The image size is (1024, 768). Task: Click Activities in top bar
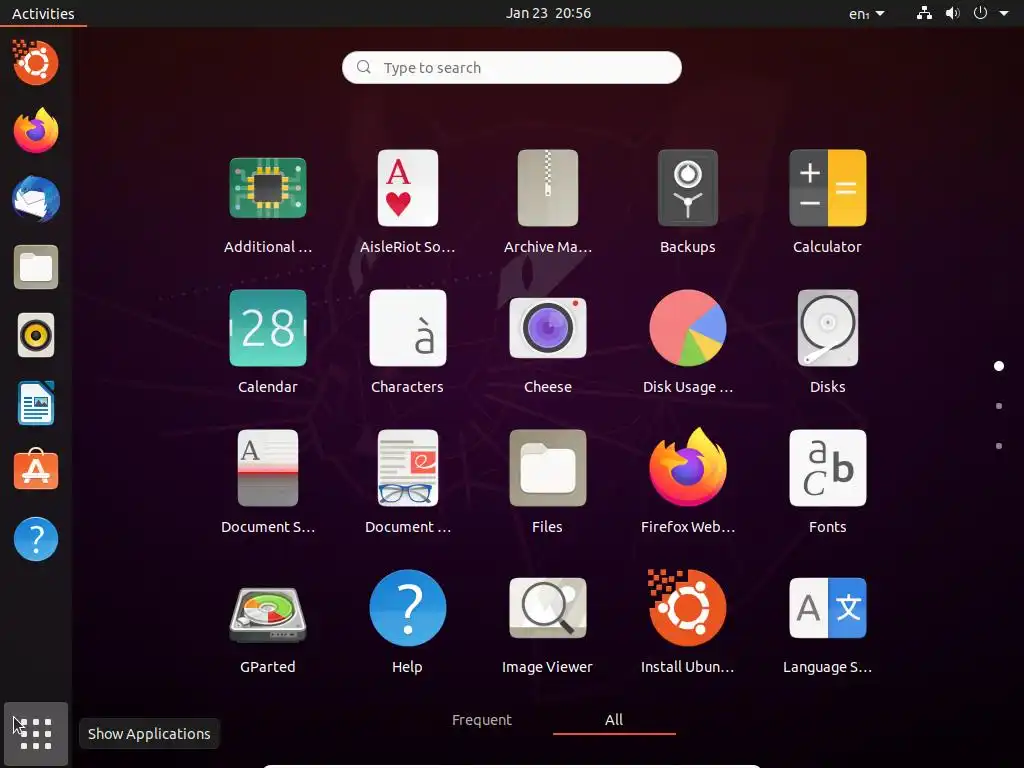click(x=43, y=13)
